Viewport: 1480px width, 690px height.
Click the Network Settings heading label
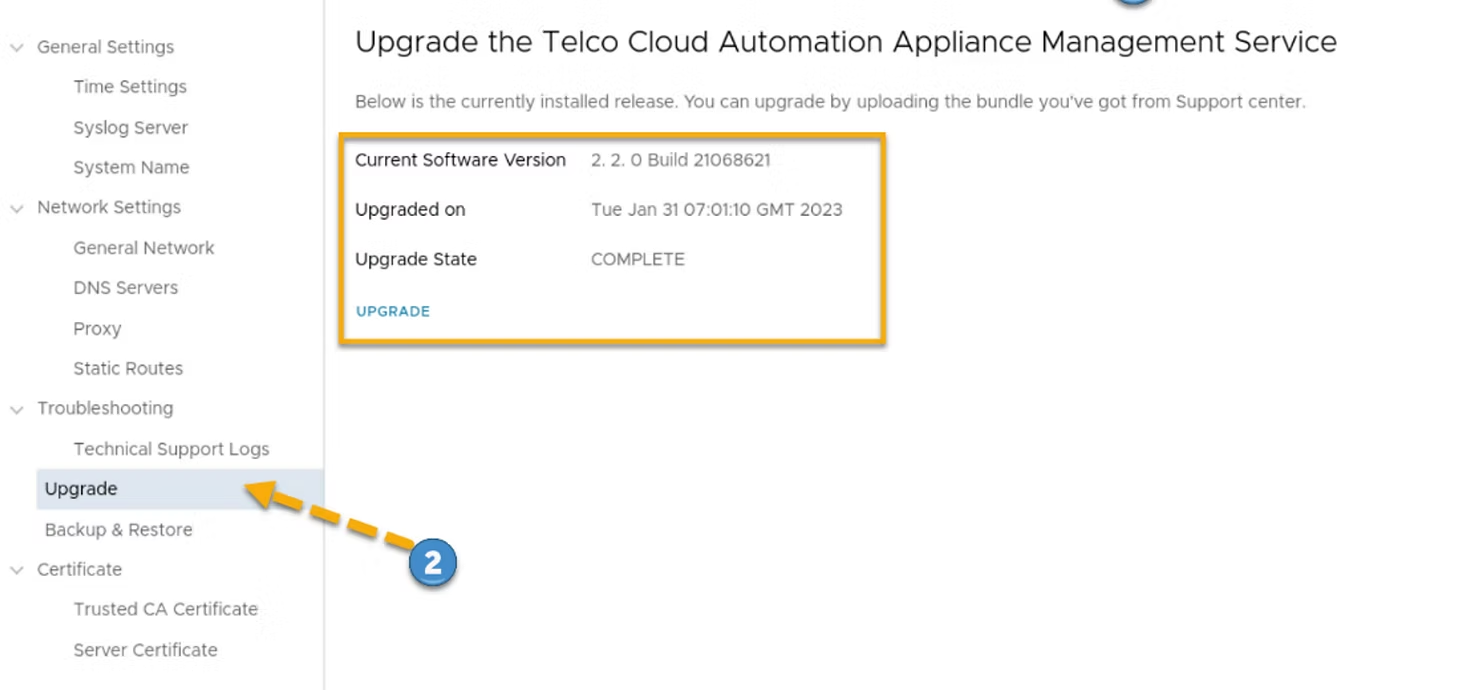[x=109, y=207]
